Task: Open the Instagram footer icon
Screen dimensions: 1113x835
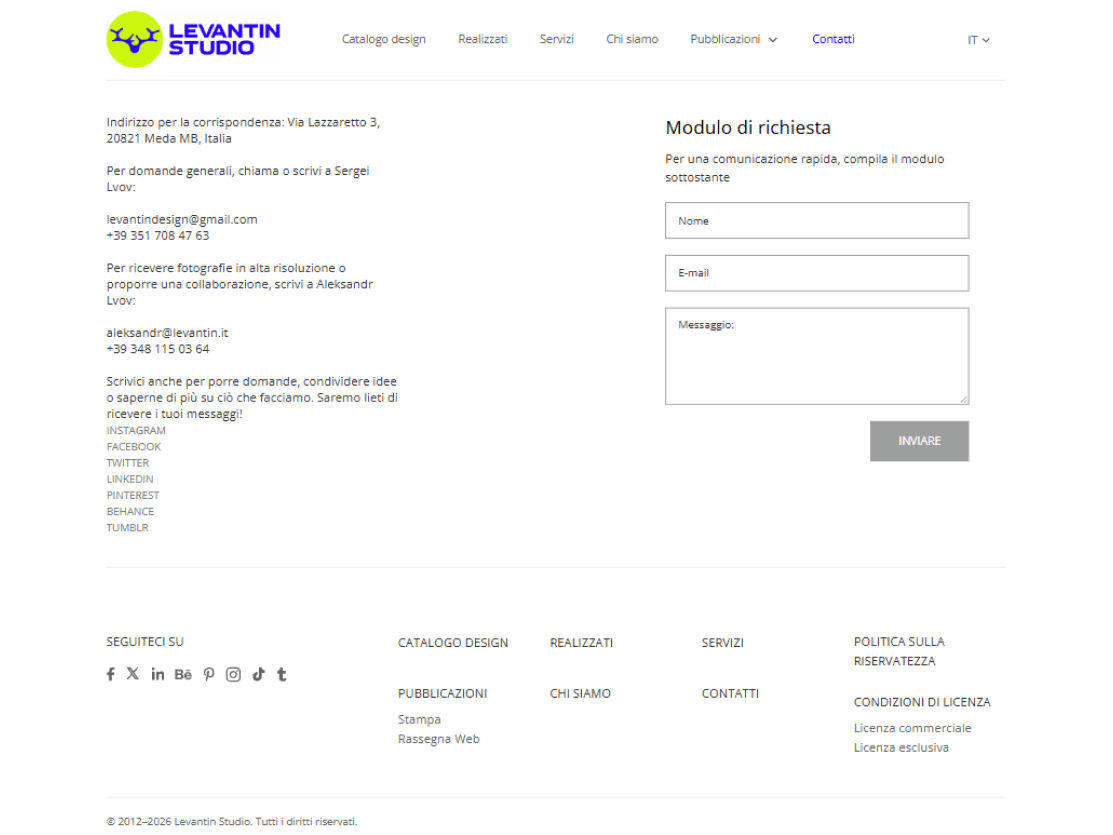Action: coord(234,675)
